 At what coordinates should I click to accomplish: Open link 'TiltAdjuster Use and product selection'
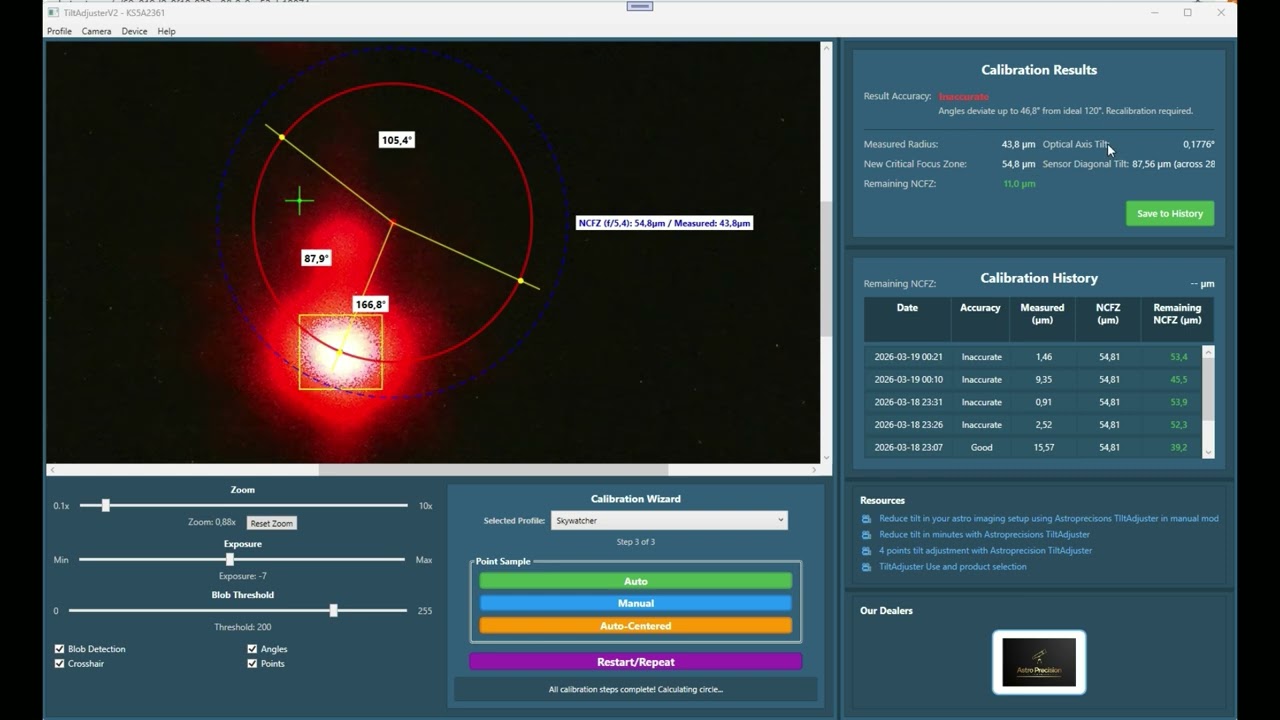point(952,566)
